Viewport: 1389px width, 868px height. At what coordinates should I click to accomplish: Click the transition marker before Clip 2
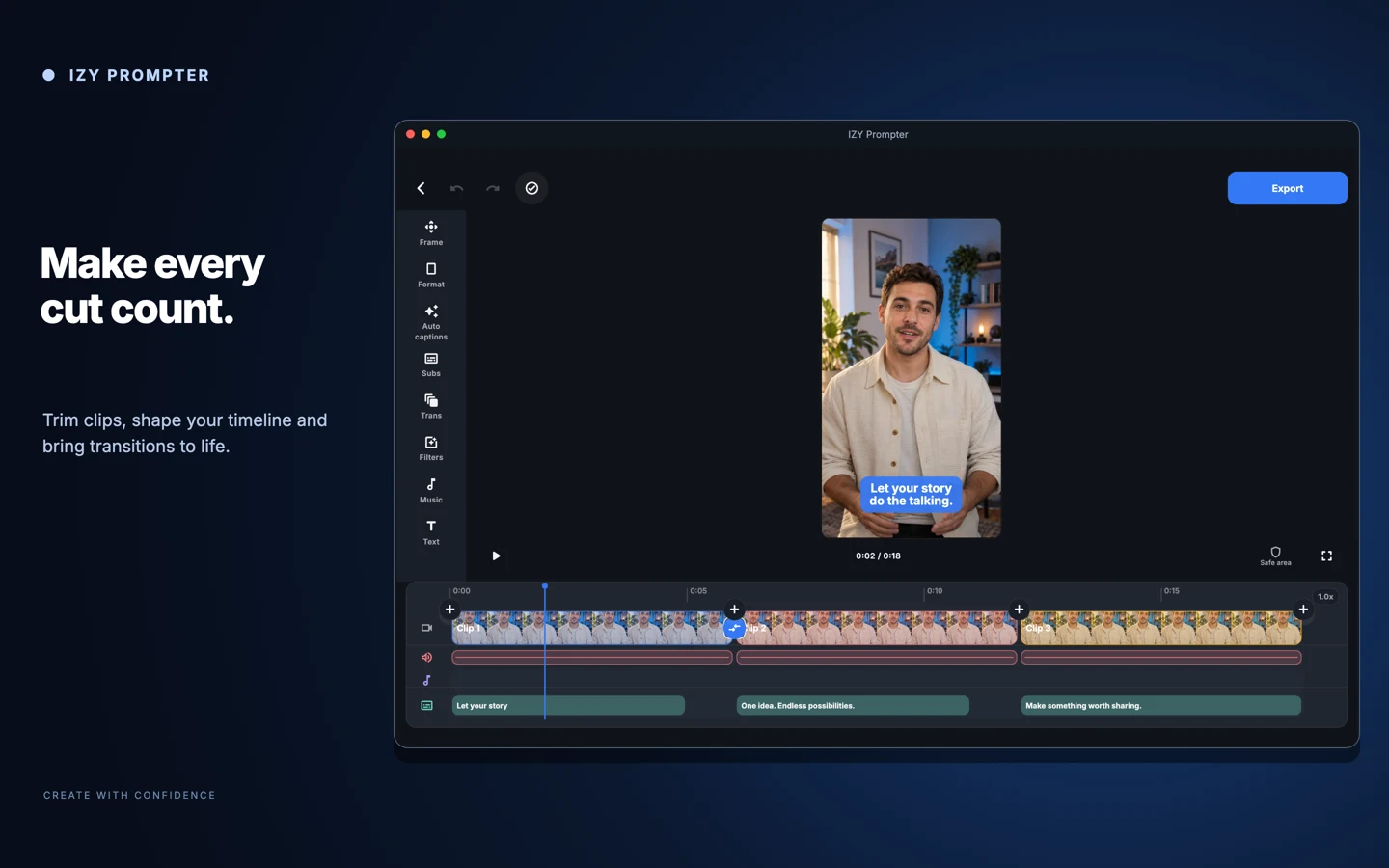pos(734,629)
